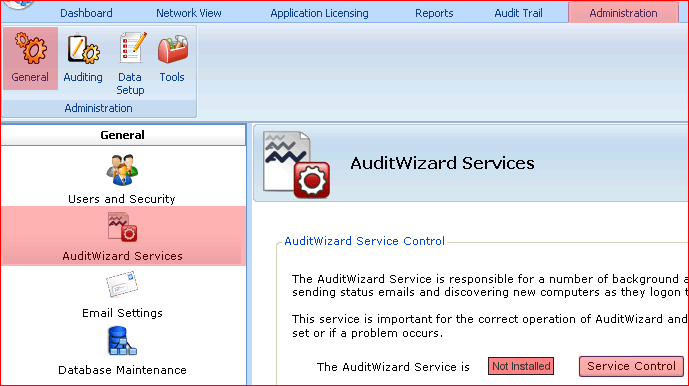Image resolution: width=689 pixels, height=386 pixels.
Task: Click the Service Control button
Action: 631,366
